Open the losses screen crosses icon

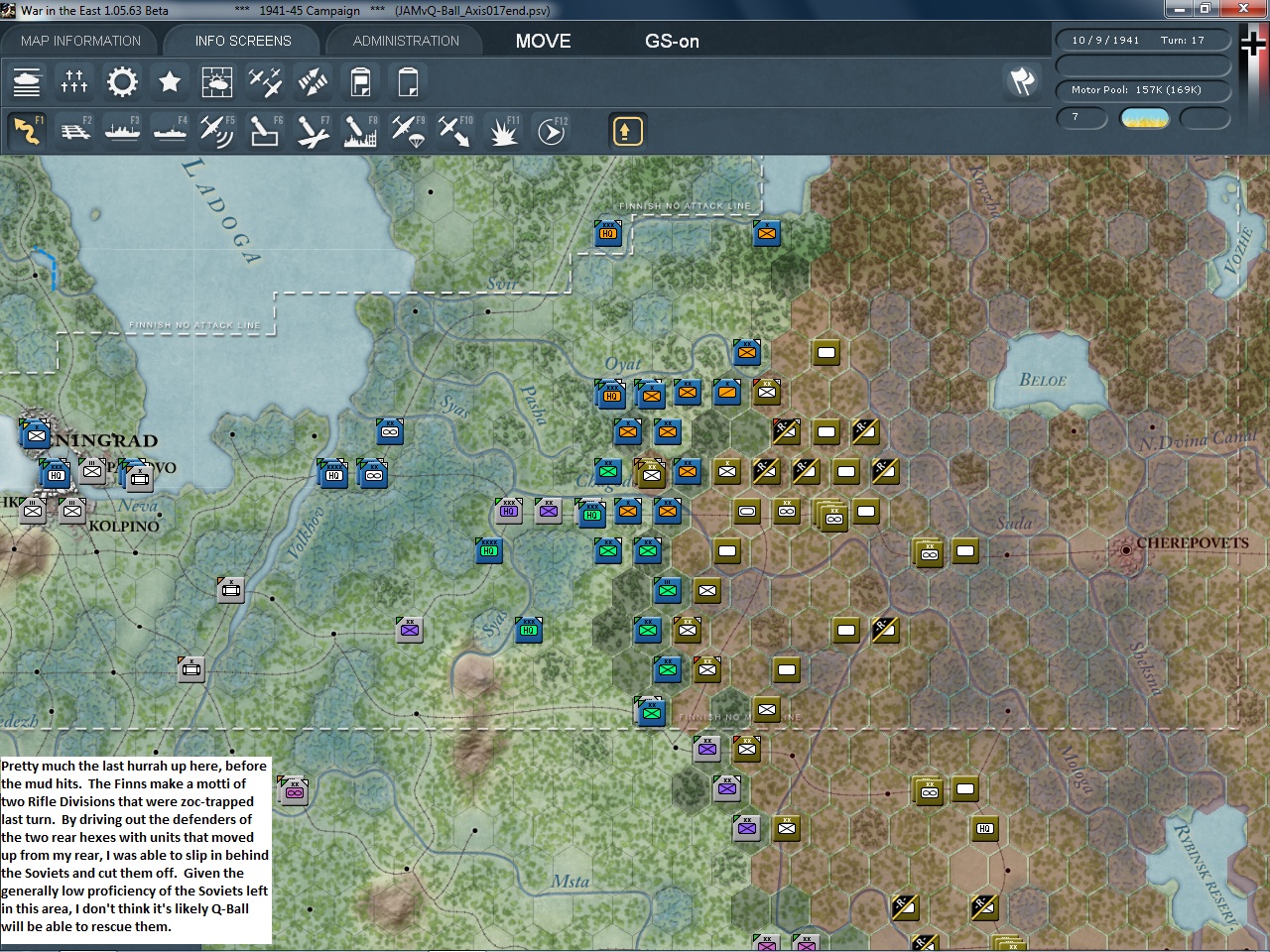click(x=74, y=81)
